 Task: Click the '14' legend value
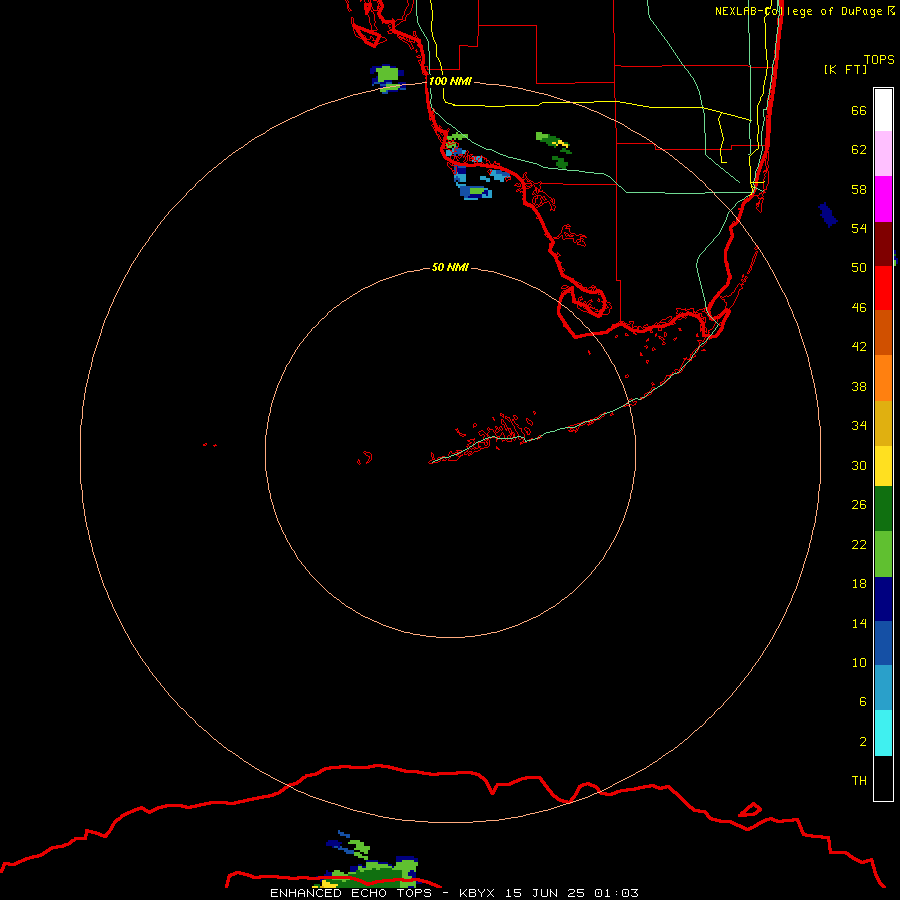[x=859, y=623]
